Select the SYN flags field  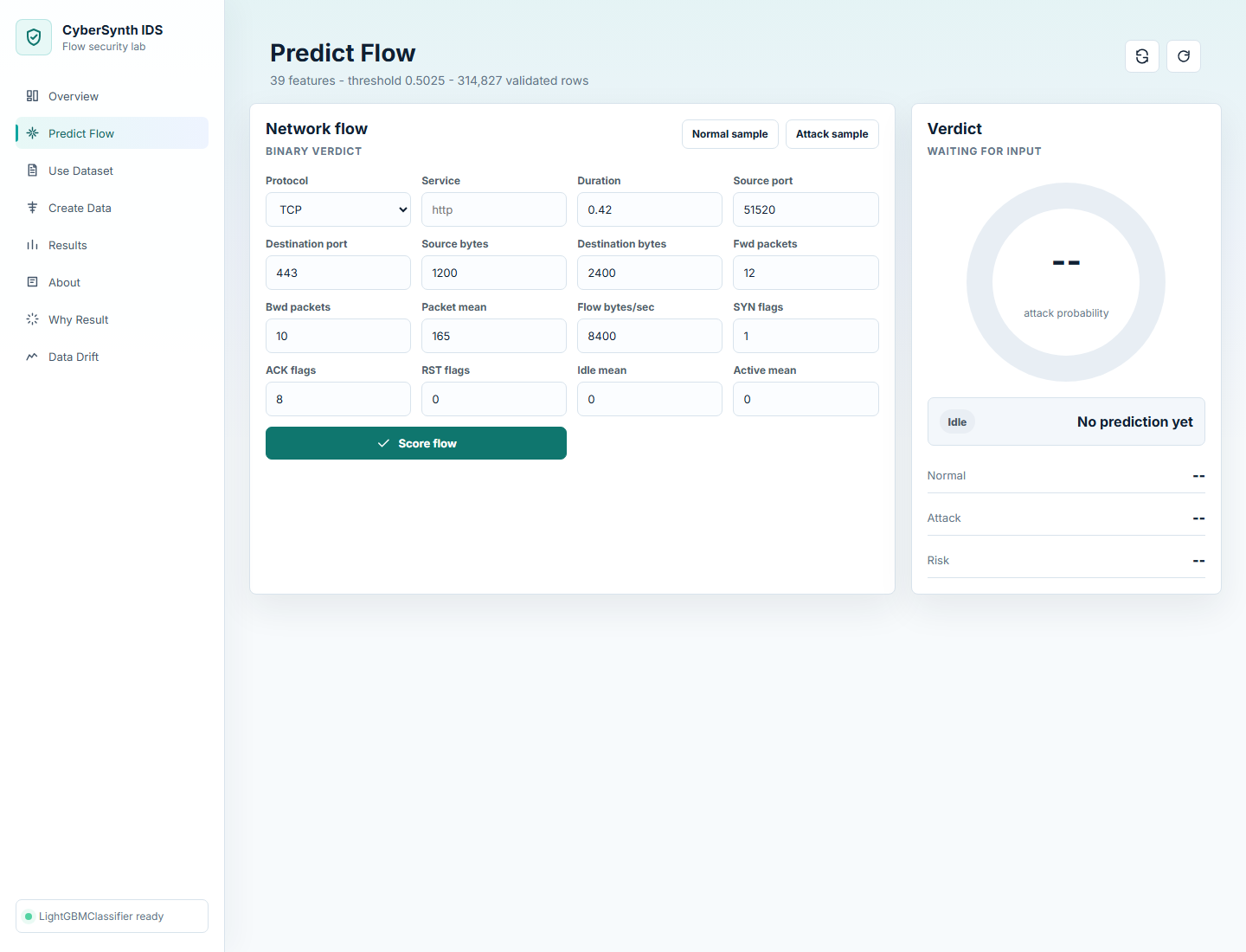tap(806, 336)
